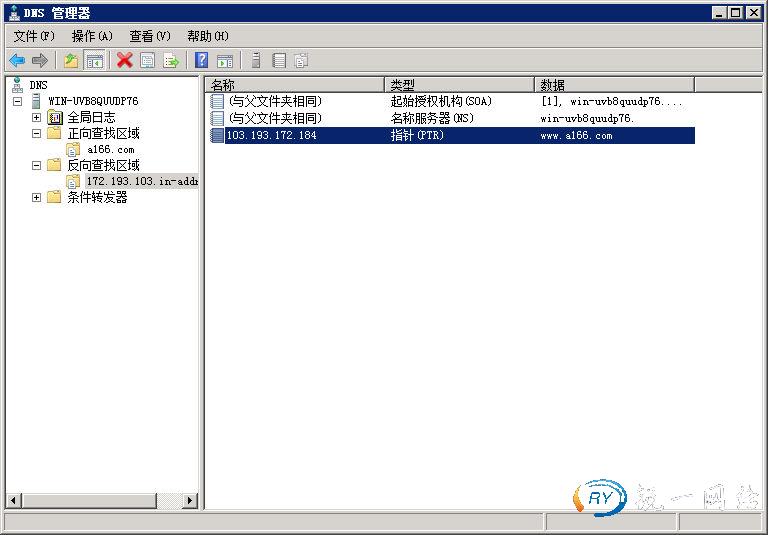
Task: Click the PTR record row icon
Action: 217,135
